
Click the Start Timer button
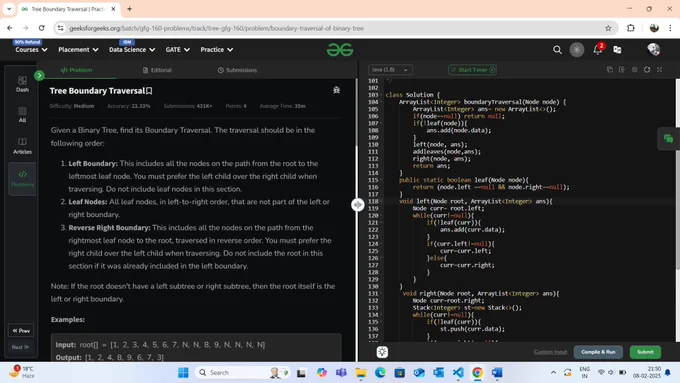click(x=472, y=70)
